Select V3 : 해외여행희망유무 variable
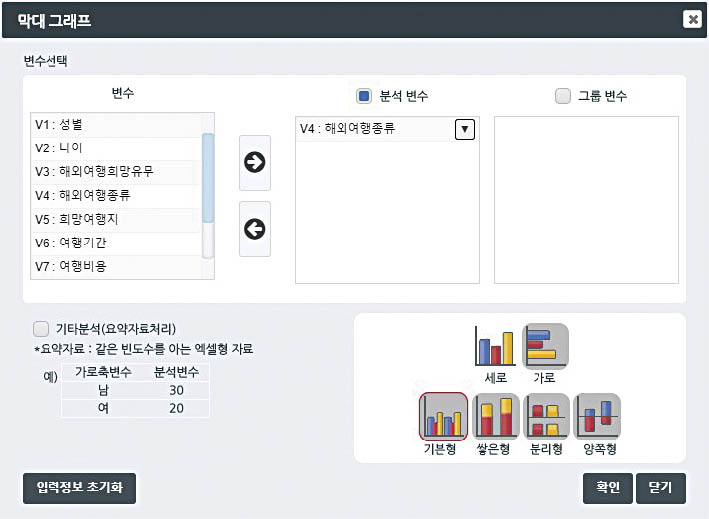 coord(116,172)
